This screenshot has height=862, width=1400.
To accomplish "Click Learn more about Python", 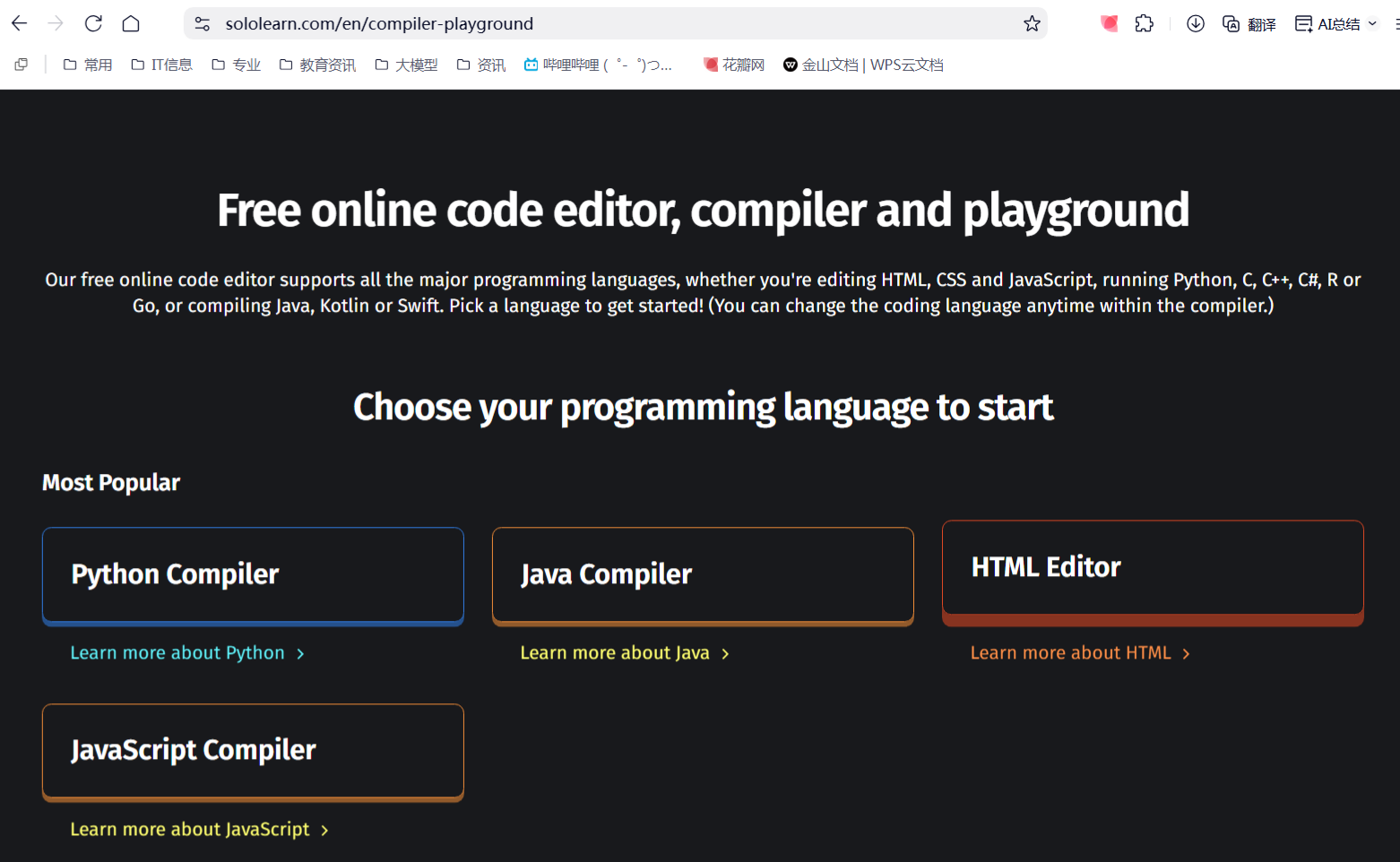I will [177, 652].
